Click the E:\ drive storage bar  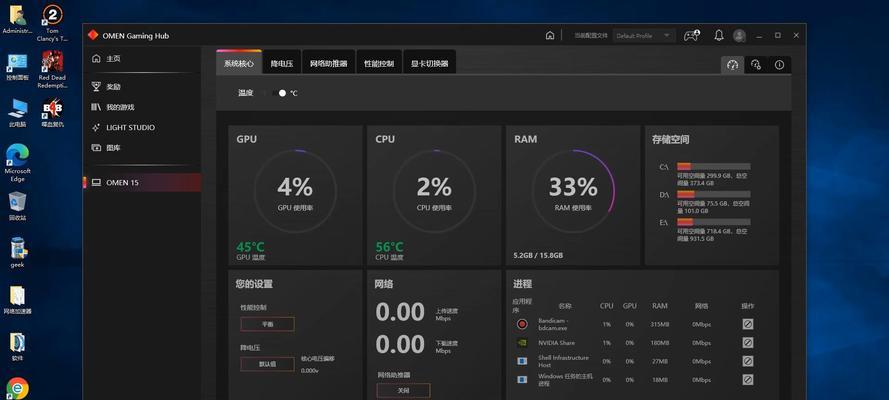[713, 222]
